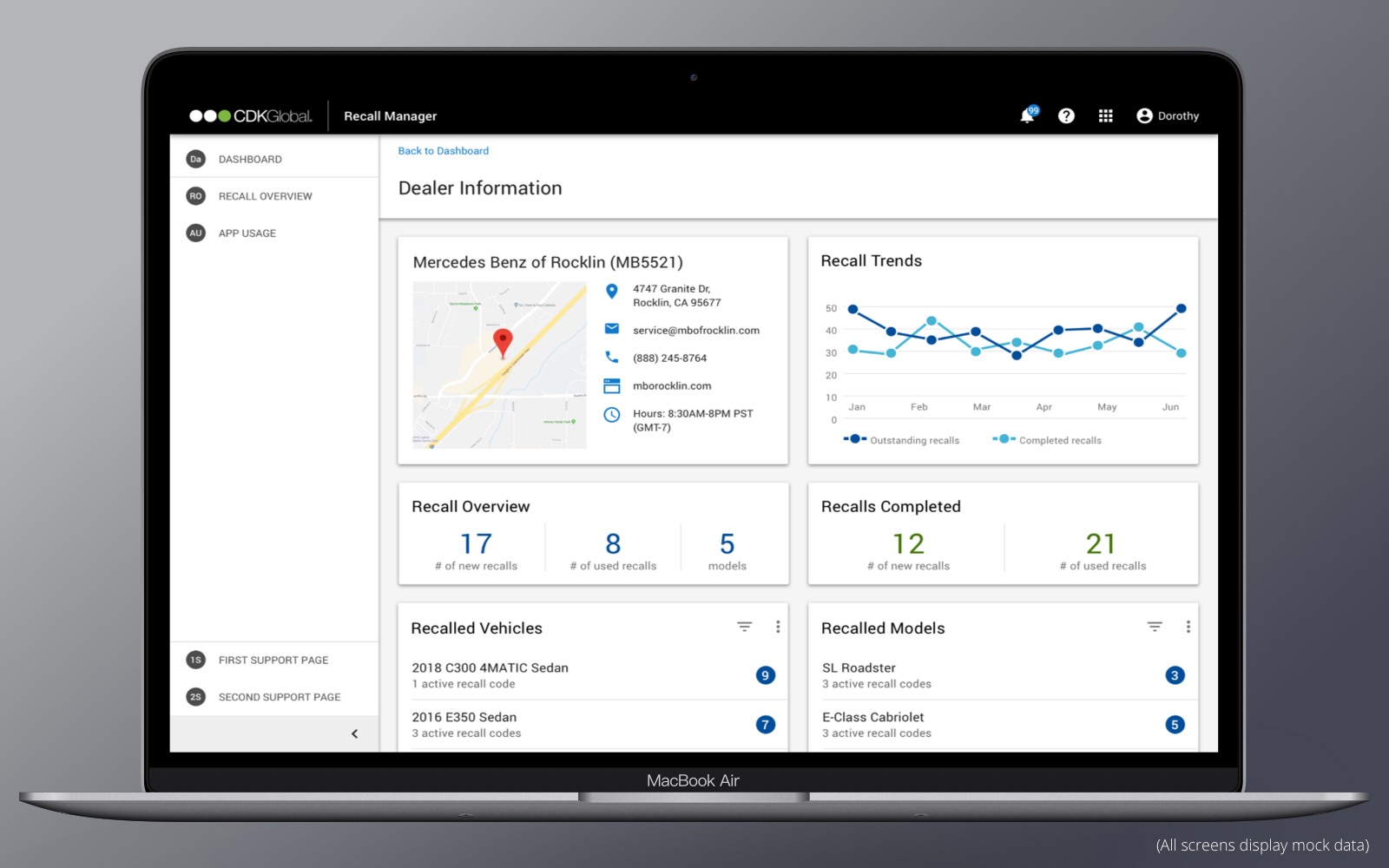Click the Back to Dashboard link
Viewport: 1389px width, 868px height.
443,151
